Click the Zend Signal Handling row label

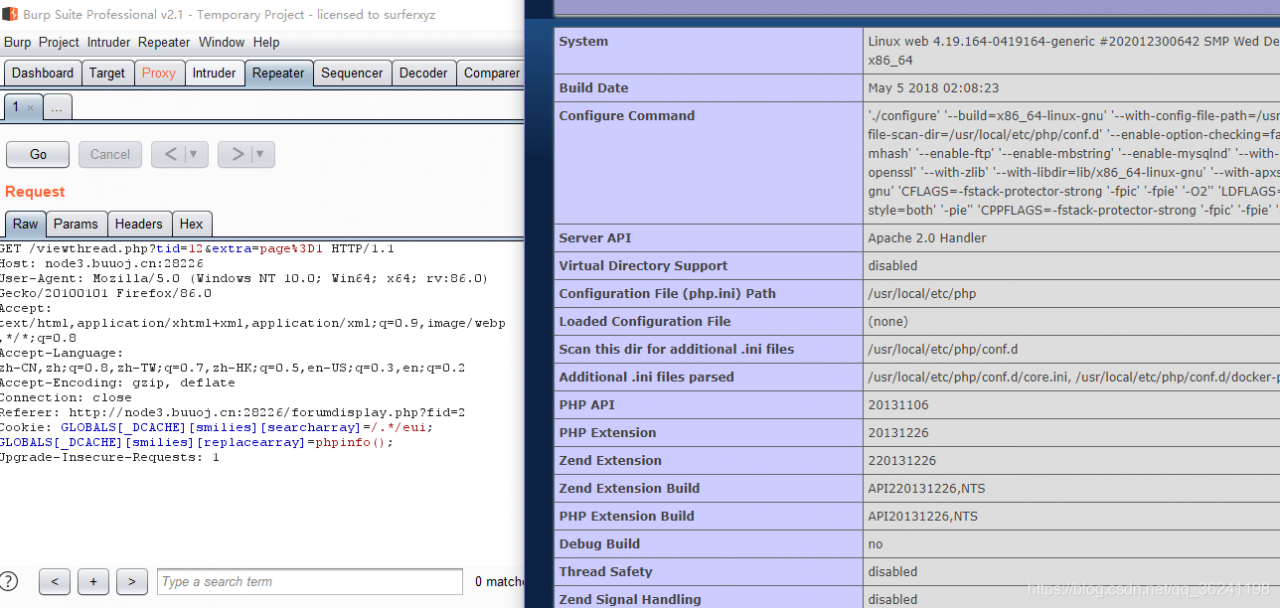pyautogui.click(x=630, y=599)
